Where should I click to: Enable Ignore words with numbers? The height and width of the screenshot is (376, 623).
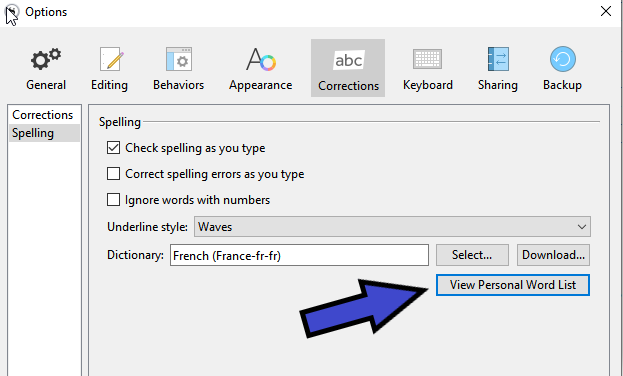[113, 200]
